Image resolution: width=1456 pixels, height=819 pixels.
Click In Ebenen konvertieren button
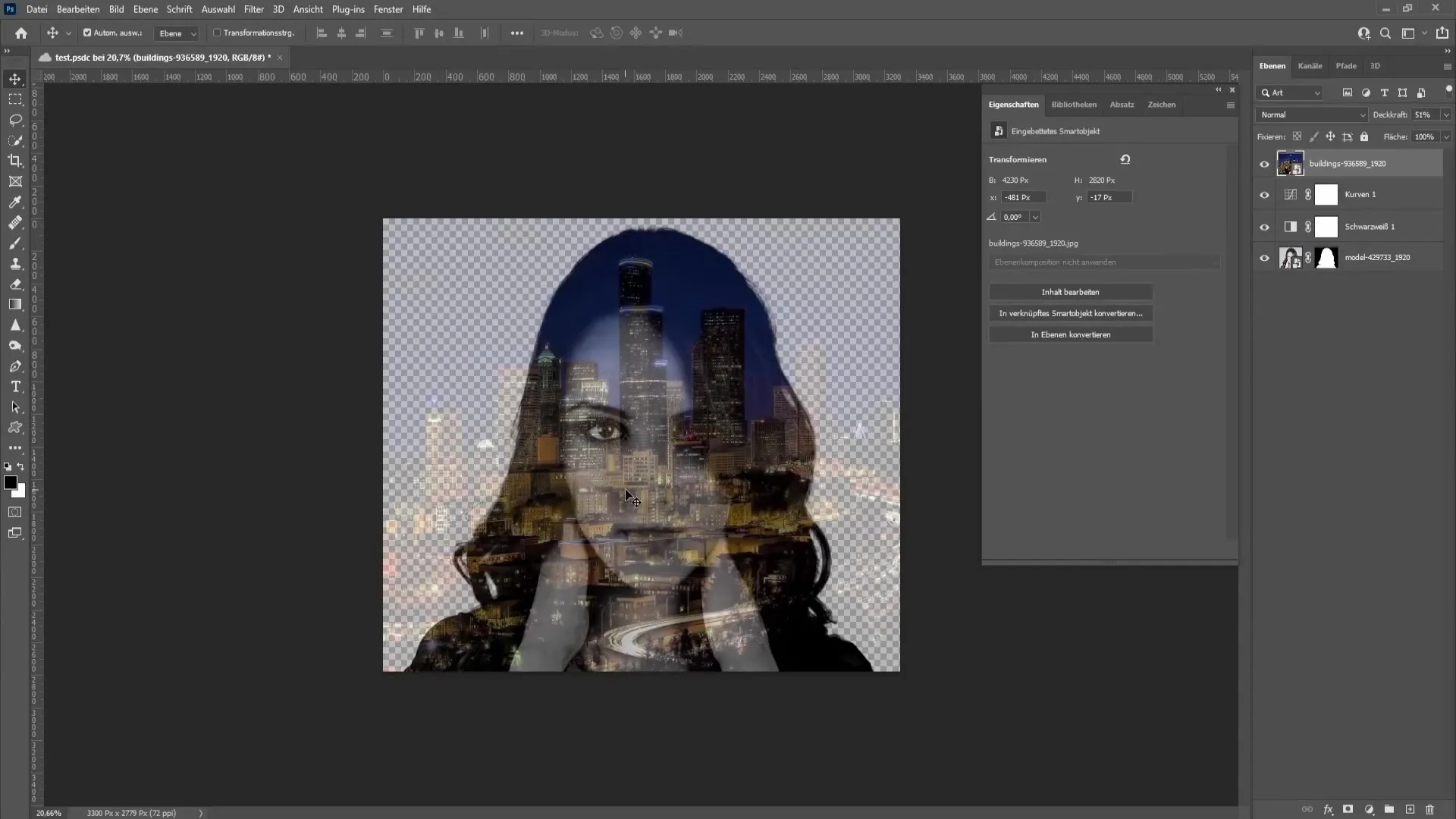1070,334
